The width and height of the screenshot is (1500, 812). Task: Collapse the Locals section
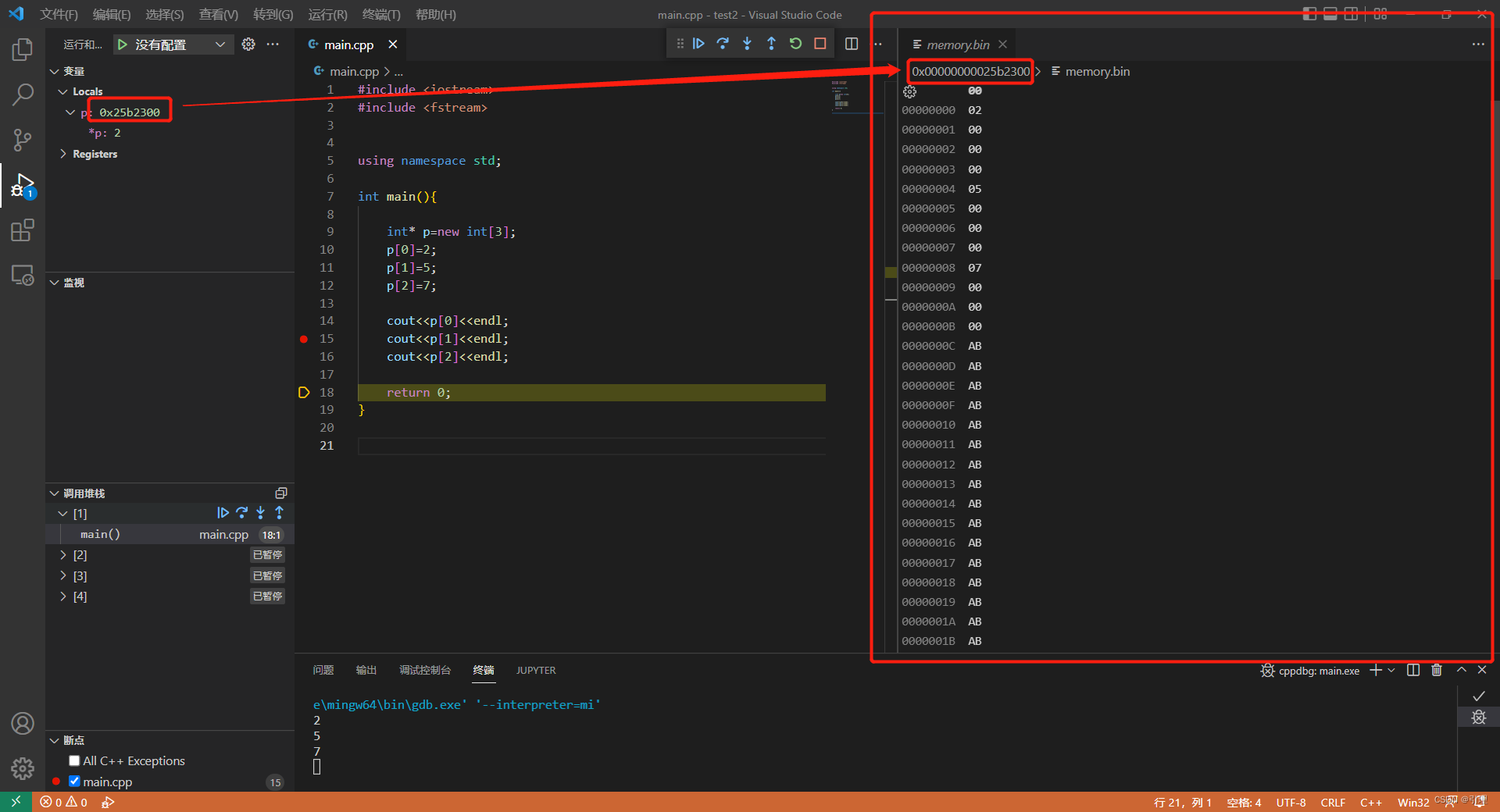(62, 91)
